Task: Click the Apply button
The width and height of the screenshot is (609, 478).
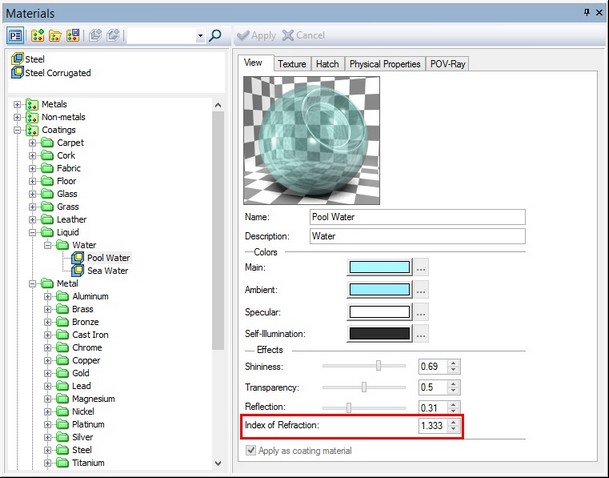Action: [256, 35]
